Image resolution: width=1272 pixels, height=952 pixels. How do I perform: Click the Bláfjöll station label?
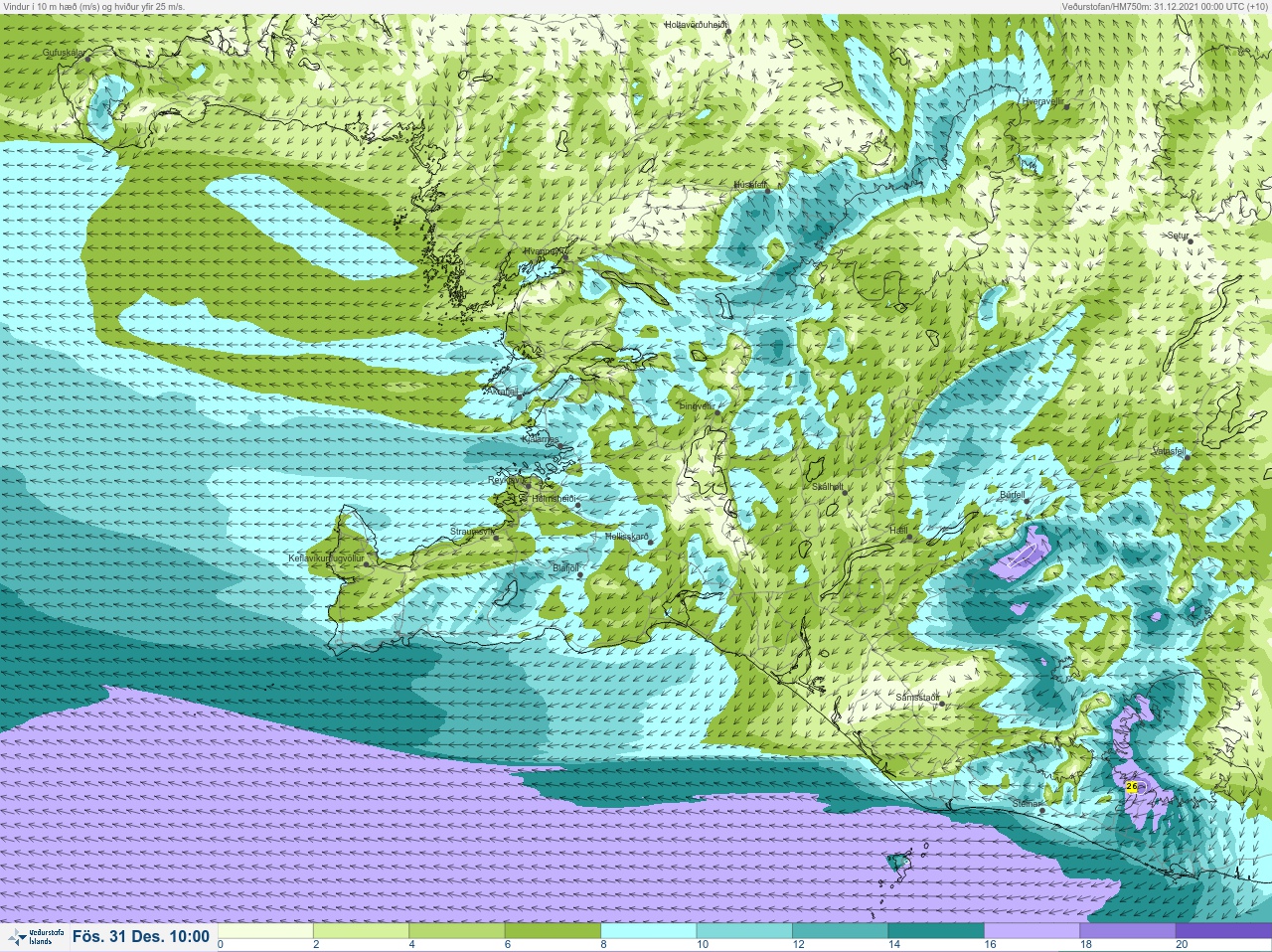[x=565, y=568]
